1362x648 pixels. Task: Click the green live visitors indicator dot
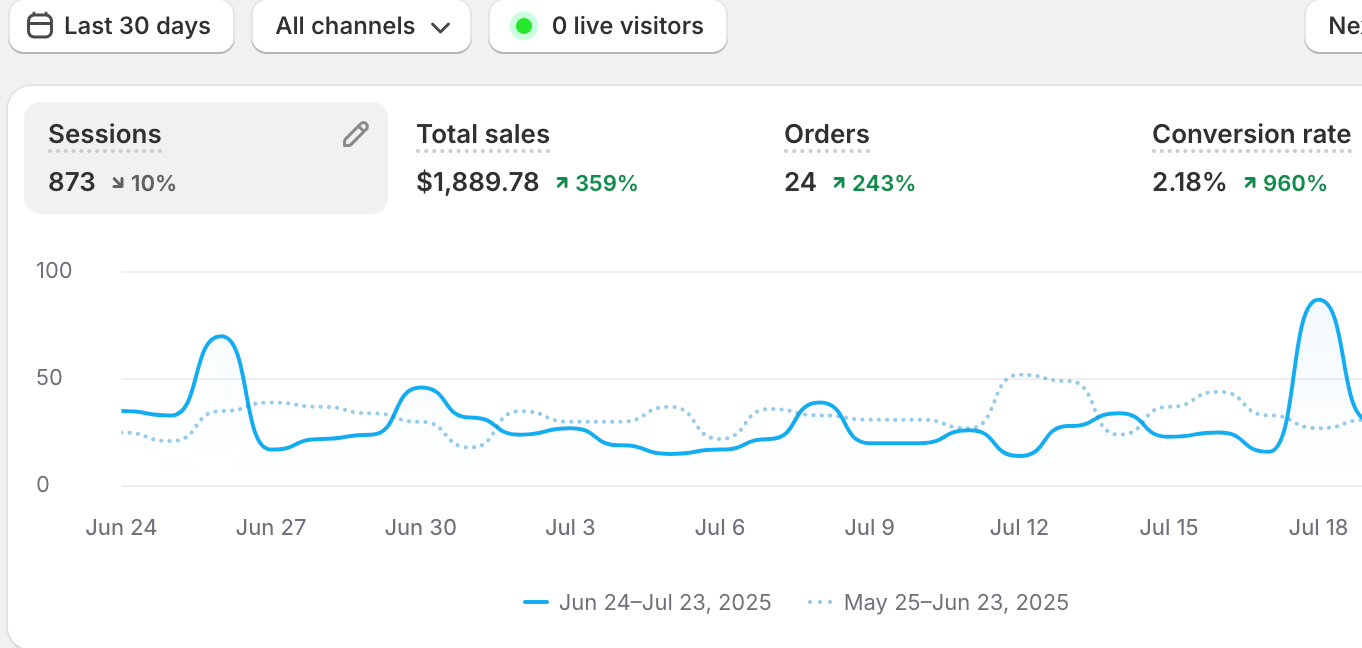point(523,26)
